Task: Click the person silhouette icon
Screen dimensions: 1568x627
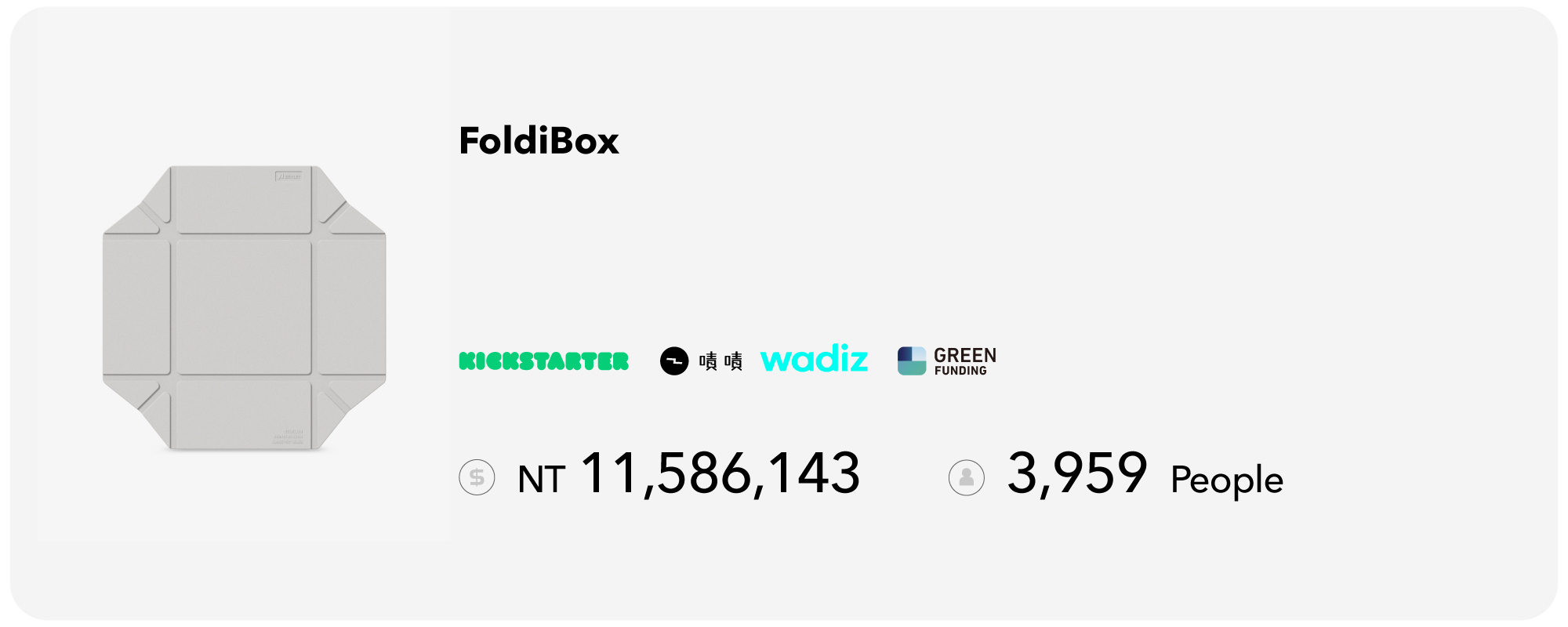Action: tap(966, 477)
